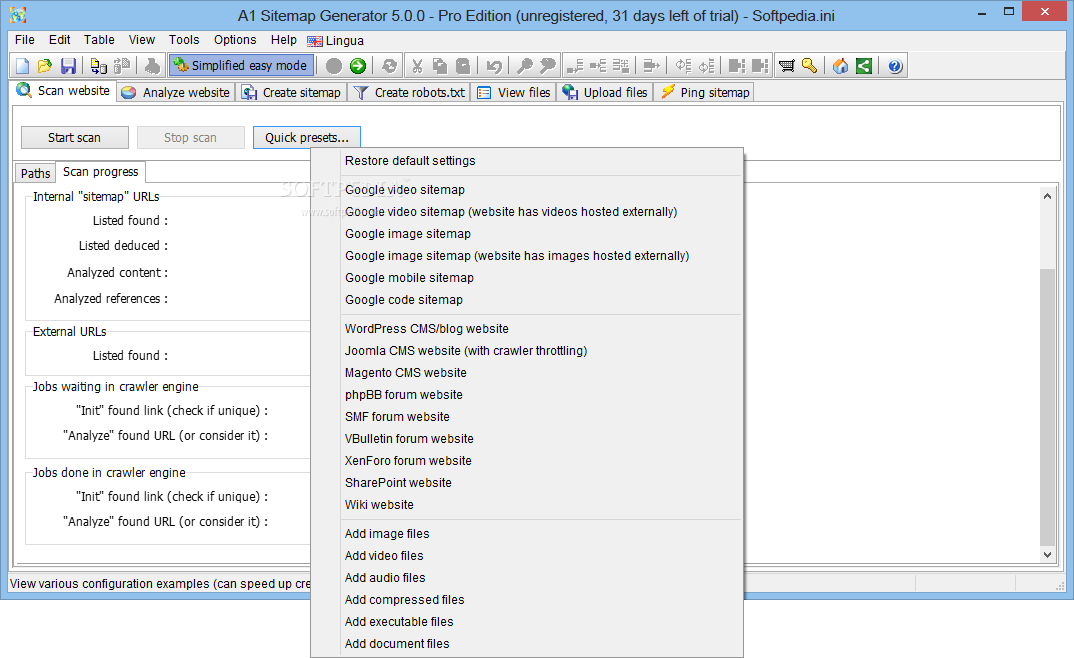The height and width of the screenshot is (658, 1074).
Task: Select the plain Google image sitemap preset
Action: pos(408,233)
